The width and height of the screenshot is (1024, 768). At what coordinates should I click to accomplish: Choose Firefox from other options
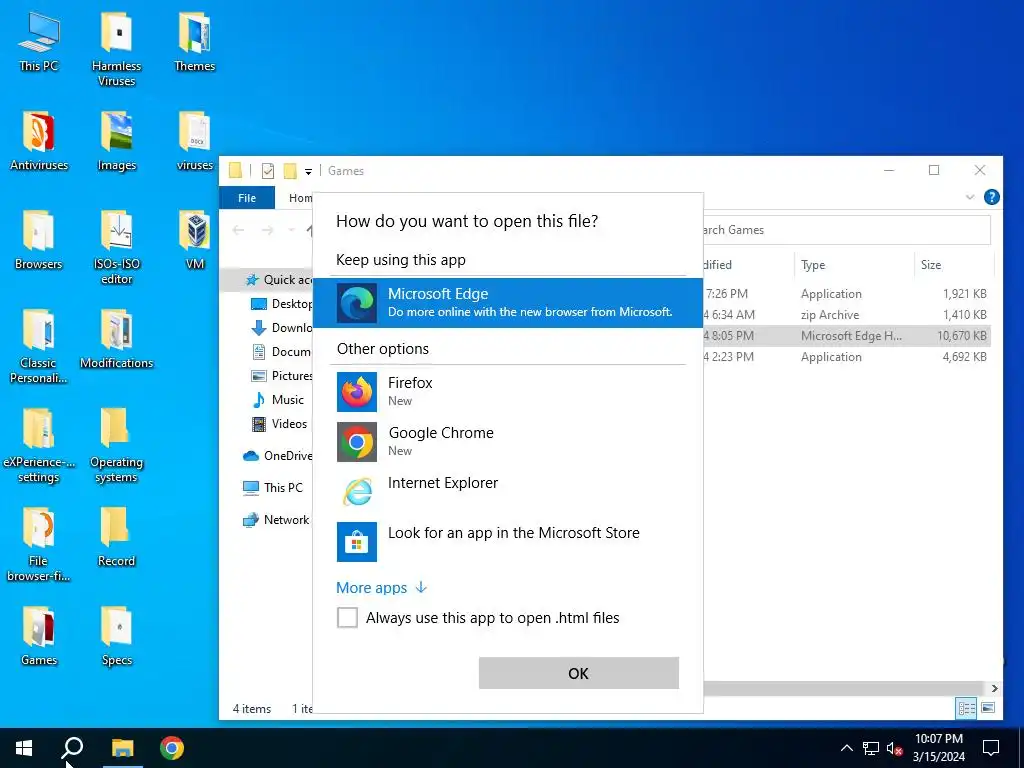pyautogui.click(x=507, y=391)
